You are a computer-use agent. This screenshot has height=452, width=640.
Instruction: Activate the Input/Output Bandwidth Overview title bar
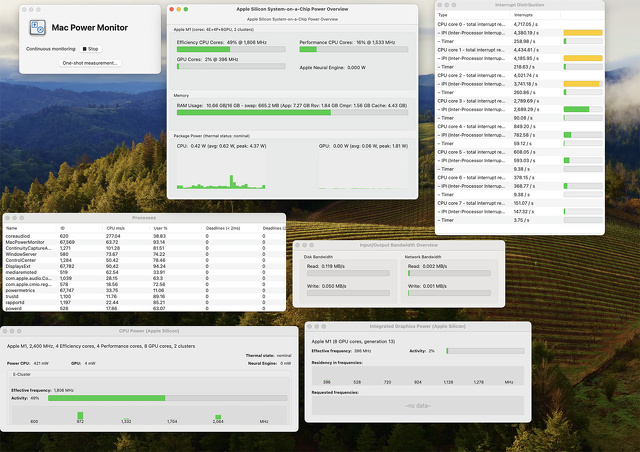pyautogui.click(x=398, y=245)
